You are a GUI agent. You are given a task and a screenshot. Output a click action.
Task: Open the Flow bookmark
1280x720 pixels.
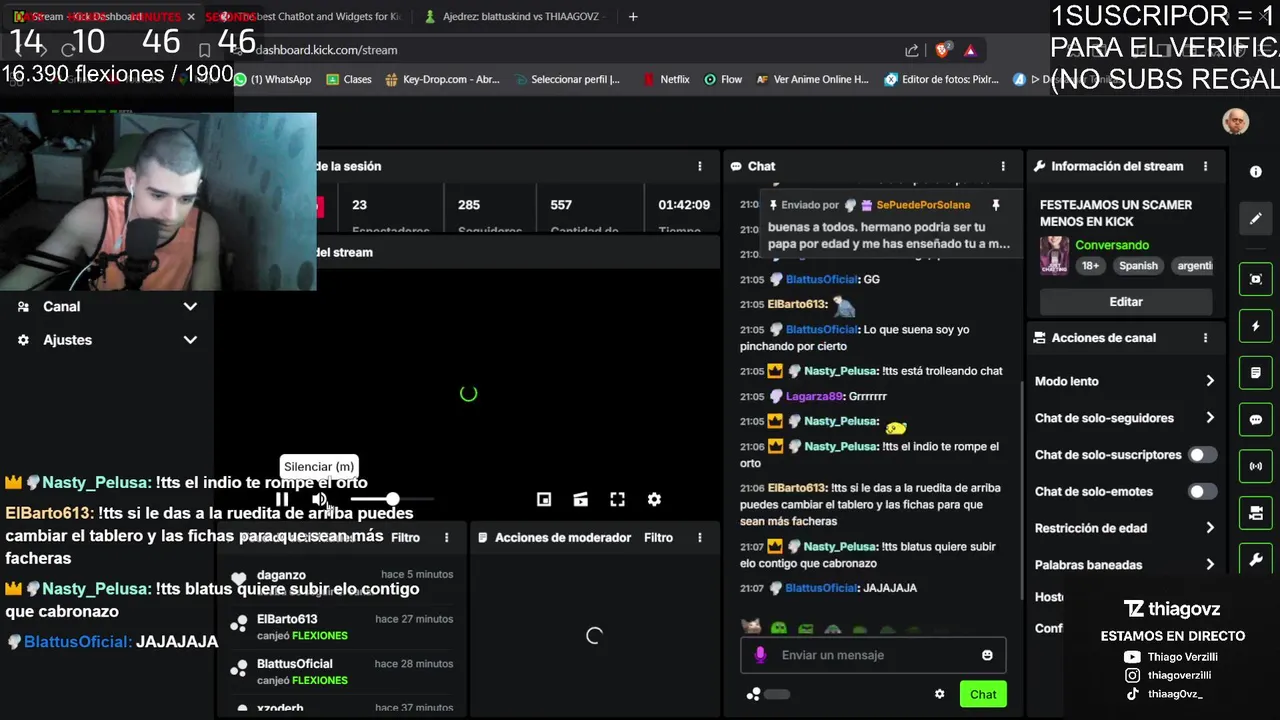click(x=723, y=80)
